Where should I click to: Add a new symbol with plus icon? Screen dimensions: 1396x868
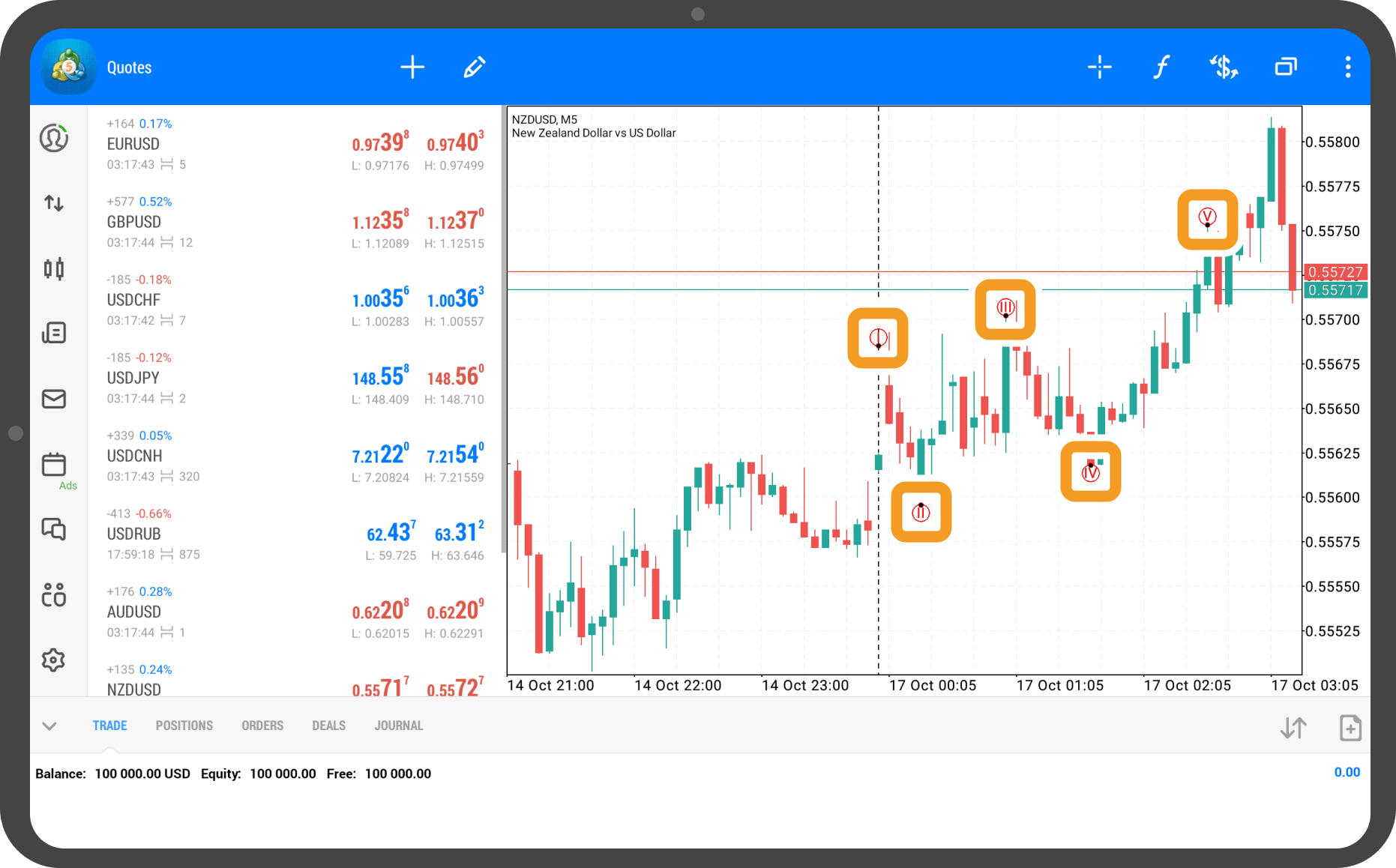coord(412,67)
